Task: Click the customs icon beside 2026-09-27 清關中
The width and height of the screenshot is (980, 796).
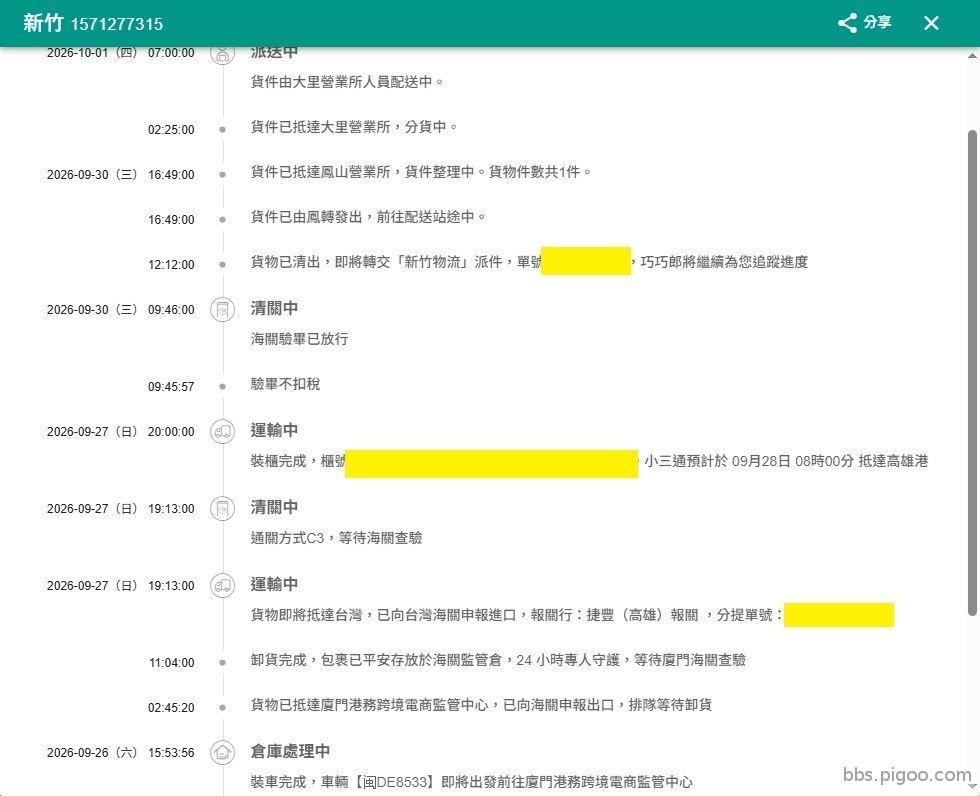Action: pos(222,509)
